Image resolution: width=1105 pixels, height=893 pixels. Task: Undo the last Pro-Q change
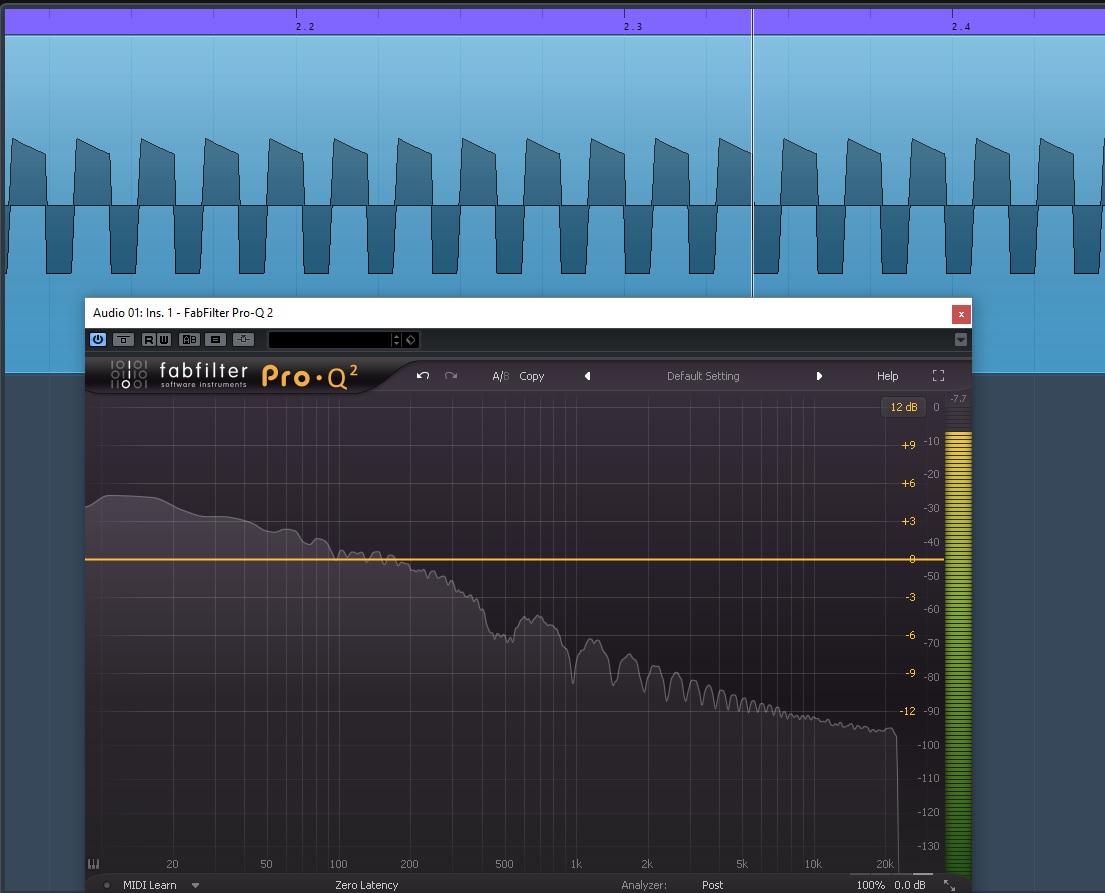coord(423,376)
